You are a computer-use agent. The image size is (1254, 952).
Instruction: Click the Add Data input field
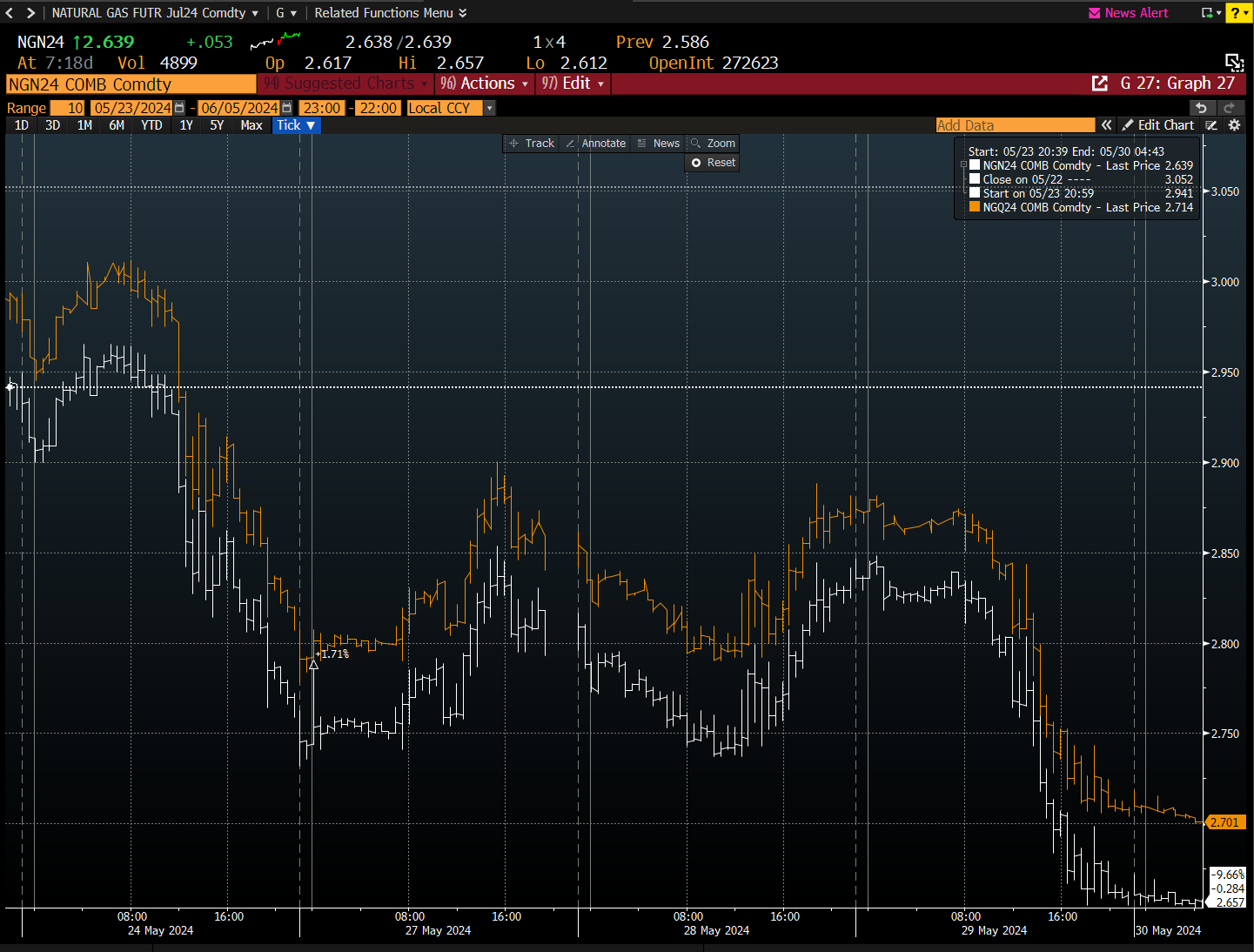[x=1015, y=125]
